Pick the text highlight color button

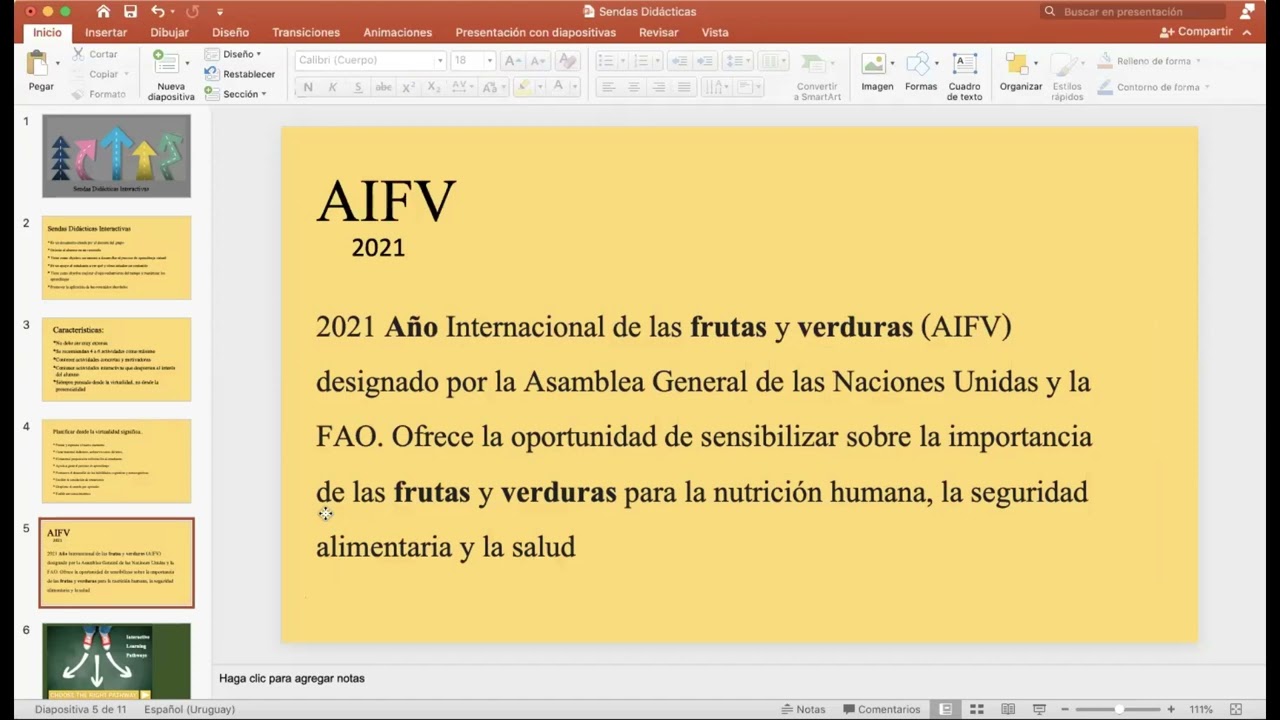click(x=523, y=88)
